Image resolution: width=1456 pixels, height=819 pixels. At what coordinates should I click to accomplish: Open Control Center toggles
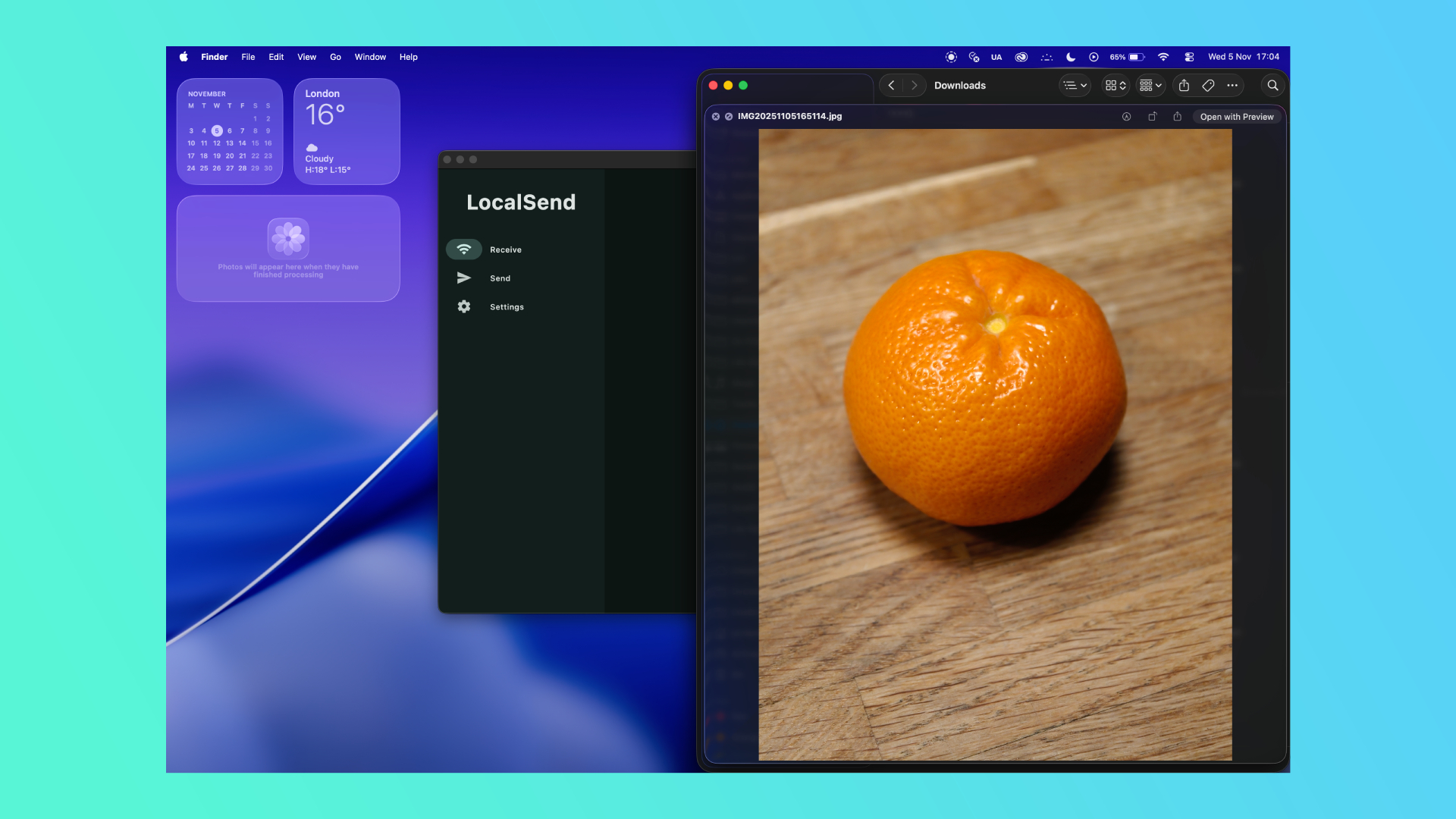[x=1189, y=57]
